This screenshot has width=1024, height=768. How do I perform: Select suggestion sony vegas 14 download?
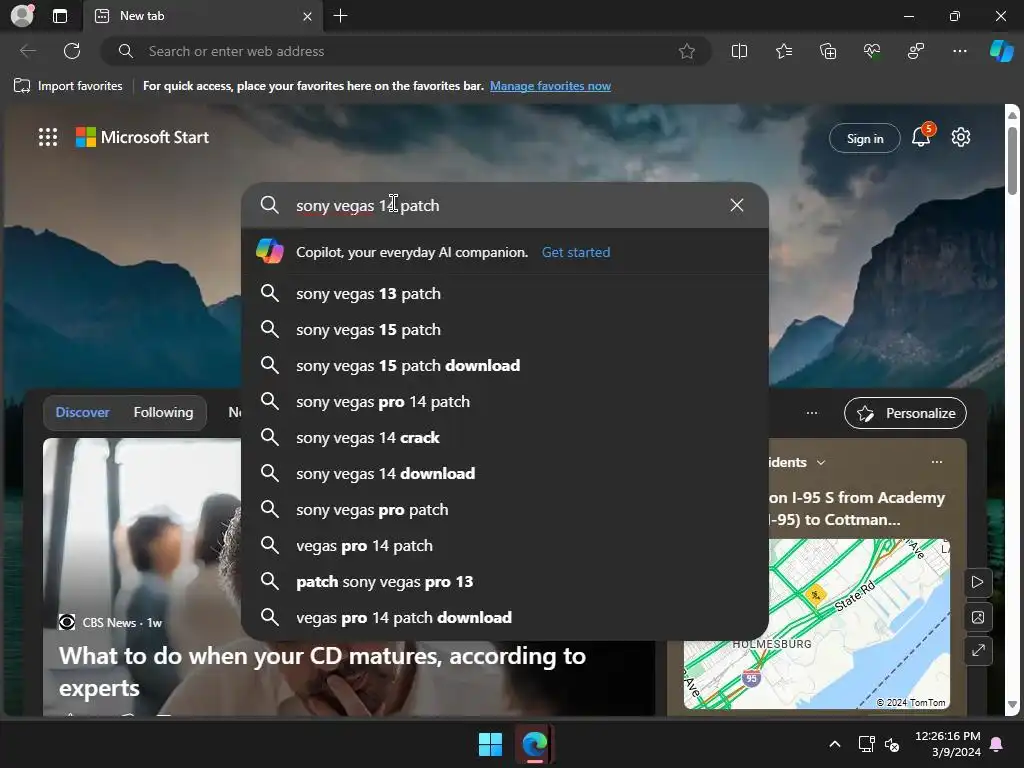(504, 473)
